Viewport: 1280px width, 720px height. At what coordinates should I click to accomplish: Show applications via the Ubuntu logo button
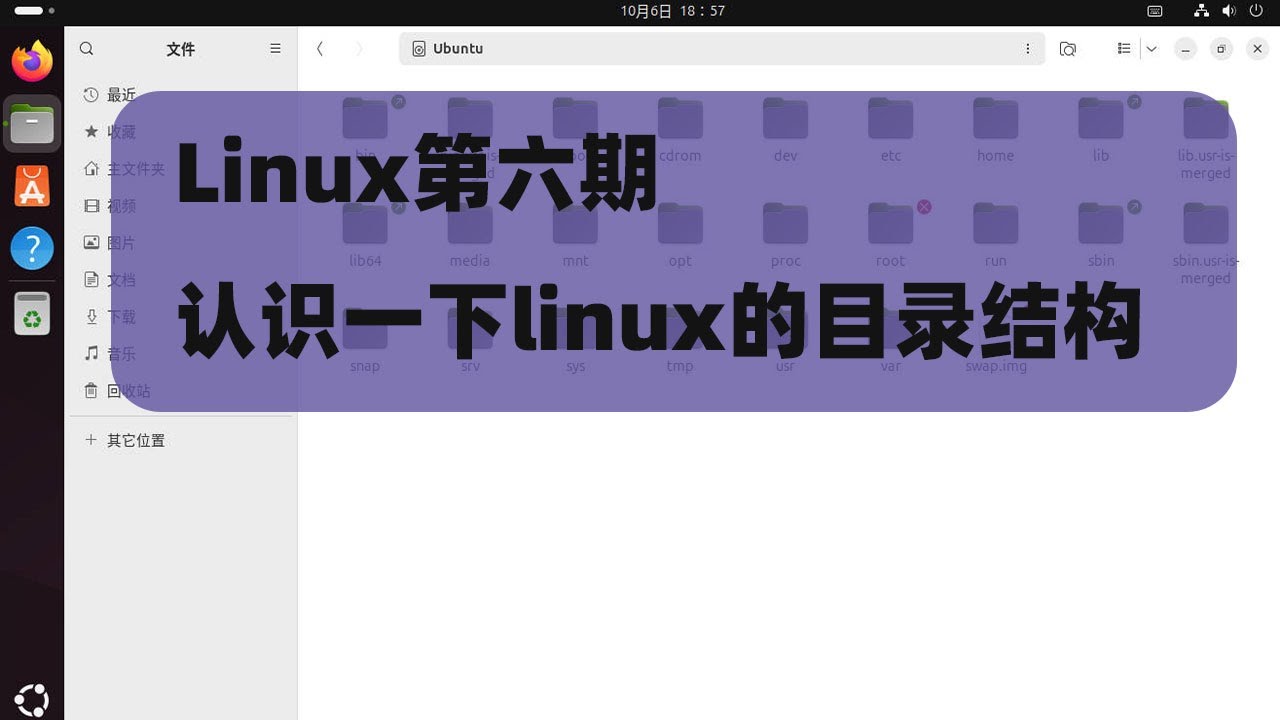point(32,699)
